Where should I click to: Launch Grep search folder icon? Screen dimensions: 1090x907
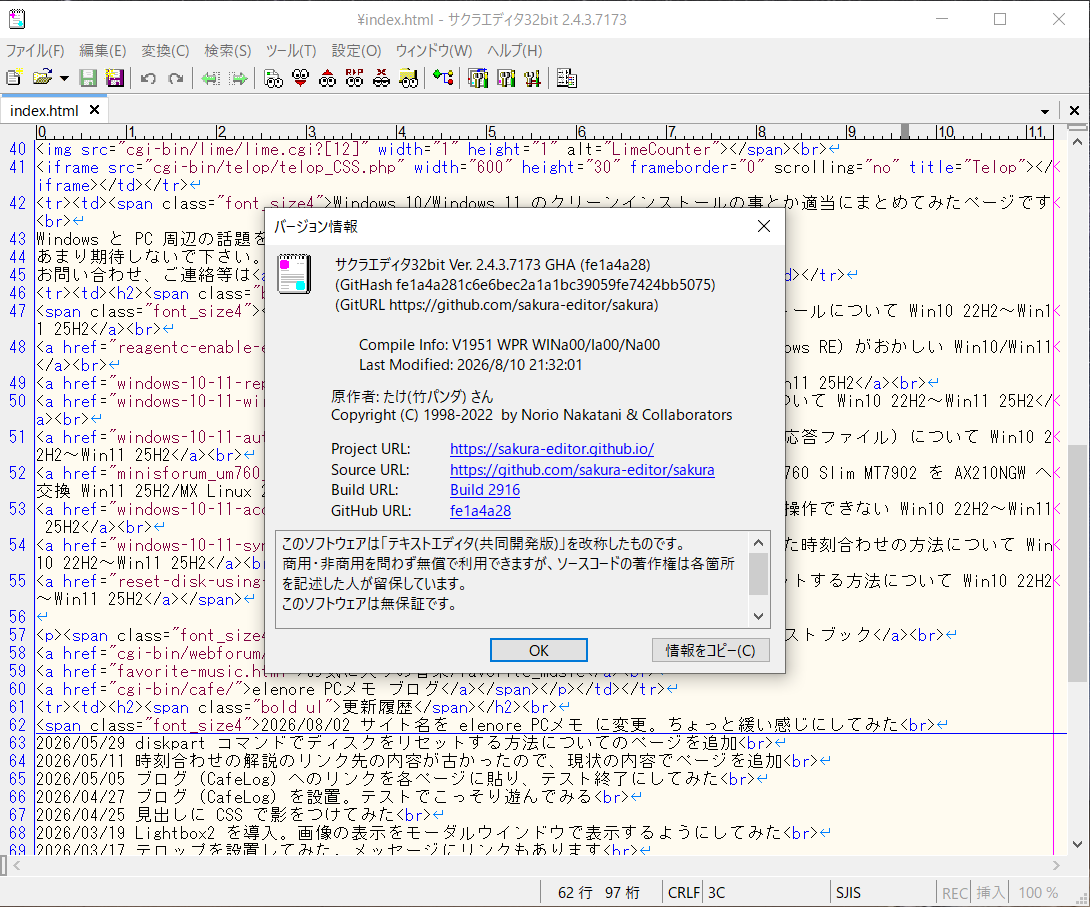pyautogui.click(x=409, y=79)
